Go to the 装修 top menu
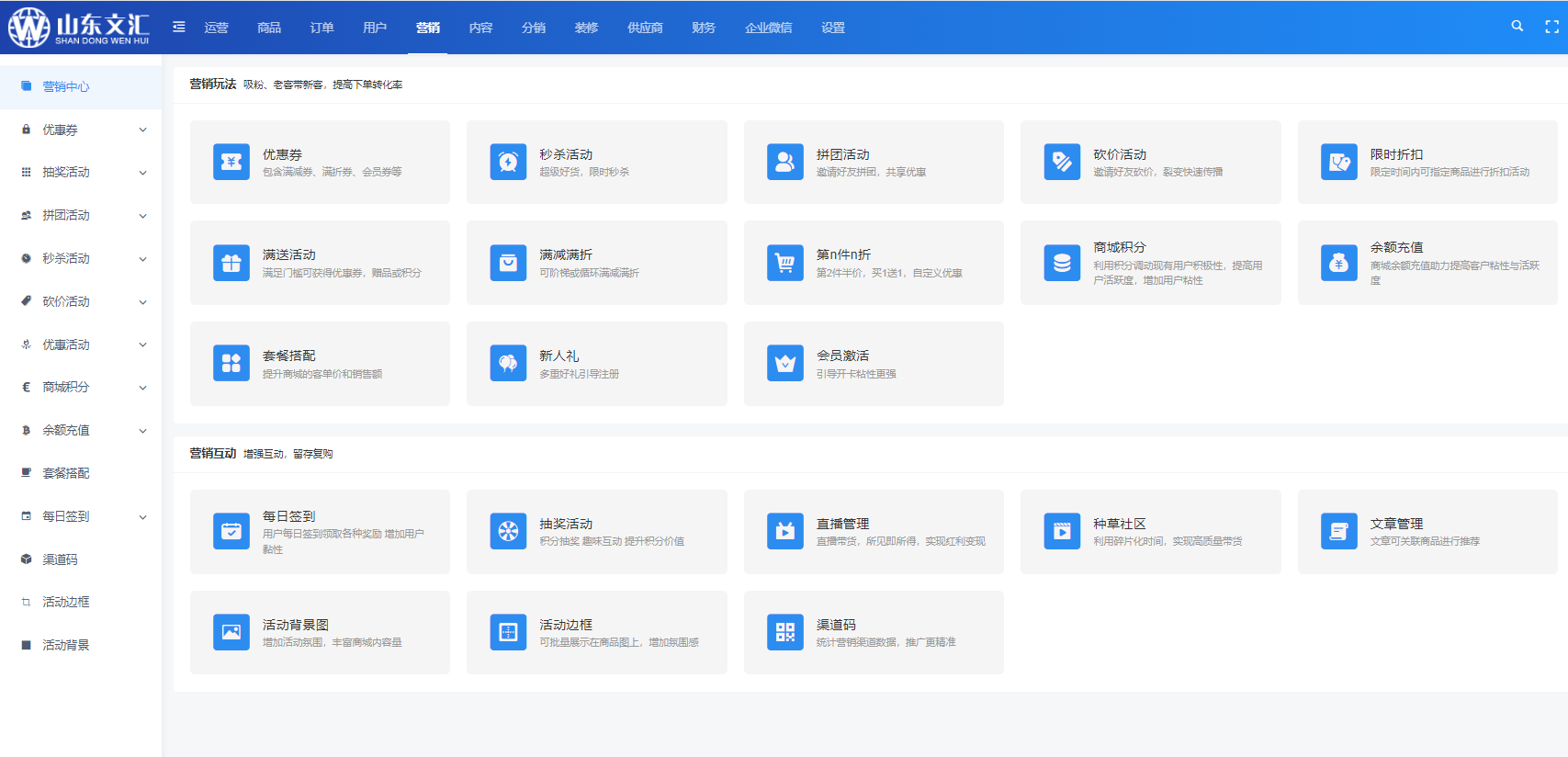This screenshot has width=1568, height=757. 586,28
